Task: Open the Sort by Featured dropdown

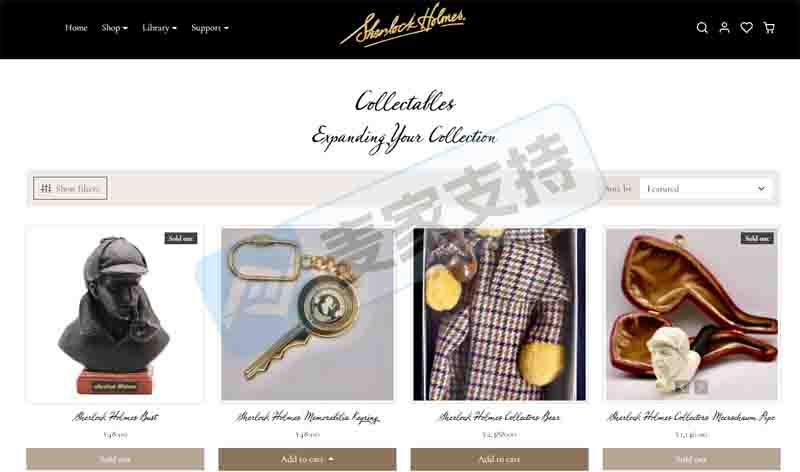Action: (706, 189)
